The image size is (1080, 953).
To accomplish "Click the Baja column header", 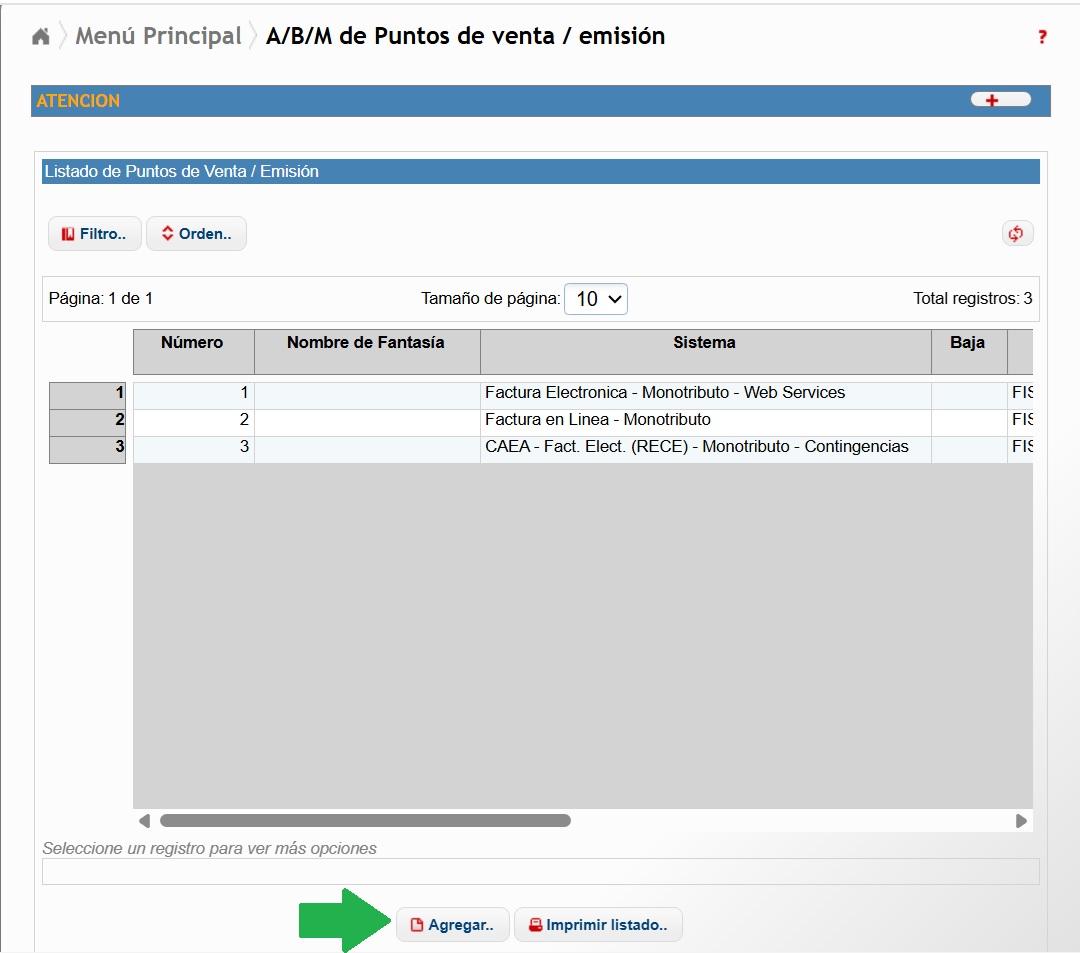I will tap(967, 343).
